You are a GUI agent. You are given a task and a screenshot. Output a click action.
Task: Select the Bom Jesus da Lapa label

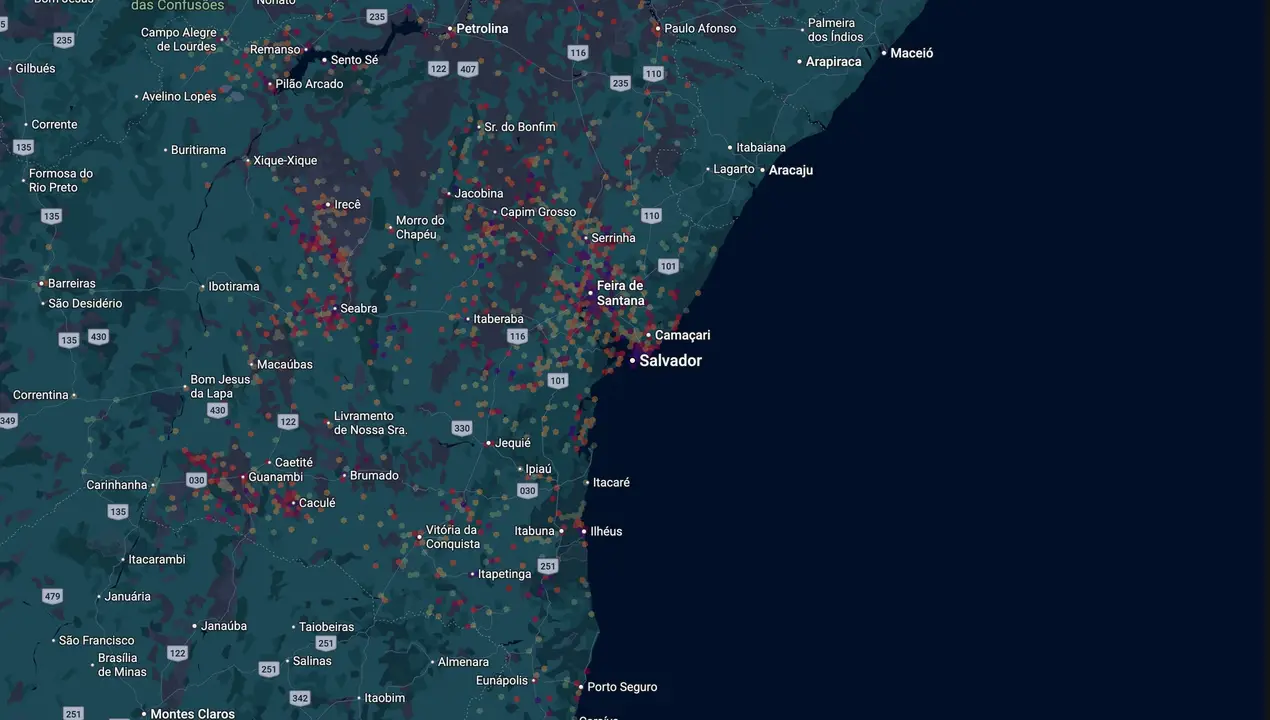click(x=220, y=386)
